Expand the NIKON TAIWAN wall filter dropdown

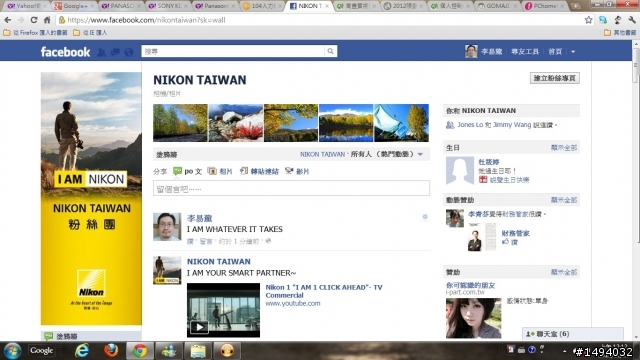[420, 154]
